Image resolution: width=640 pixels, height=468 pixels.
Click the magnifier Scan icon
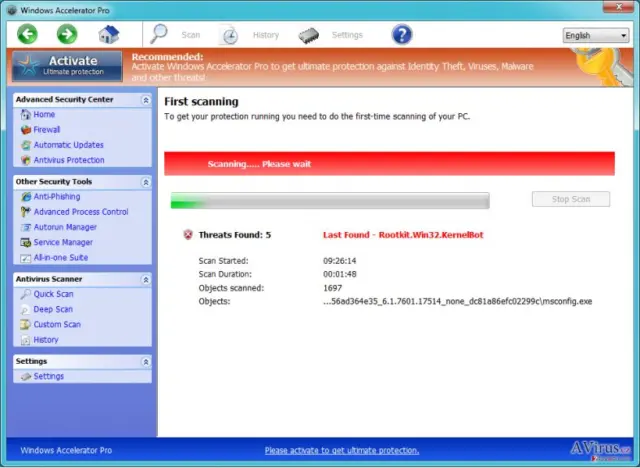tap(159, 34)
